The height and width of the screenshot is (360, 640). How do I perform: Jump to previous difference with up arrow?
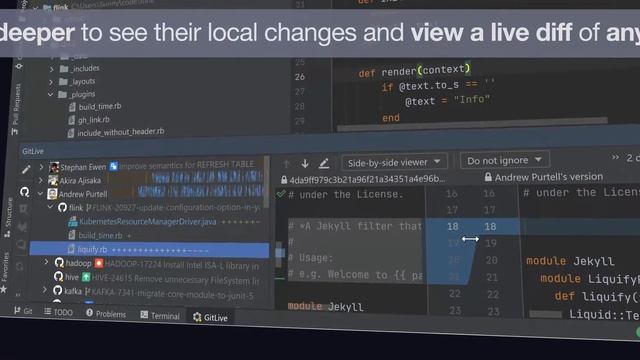tap(286, 164)
